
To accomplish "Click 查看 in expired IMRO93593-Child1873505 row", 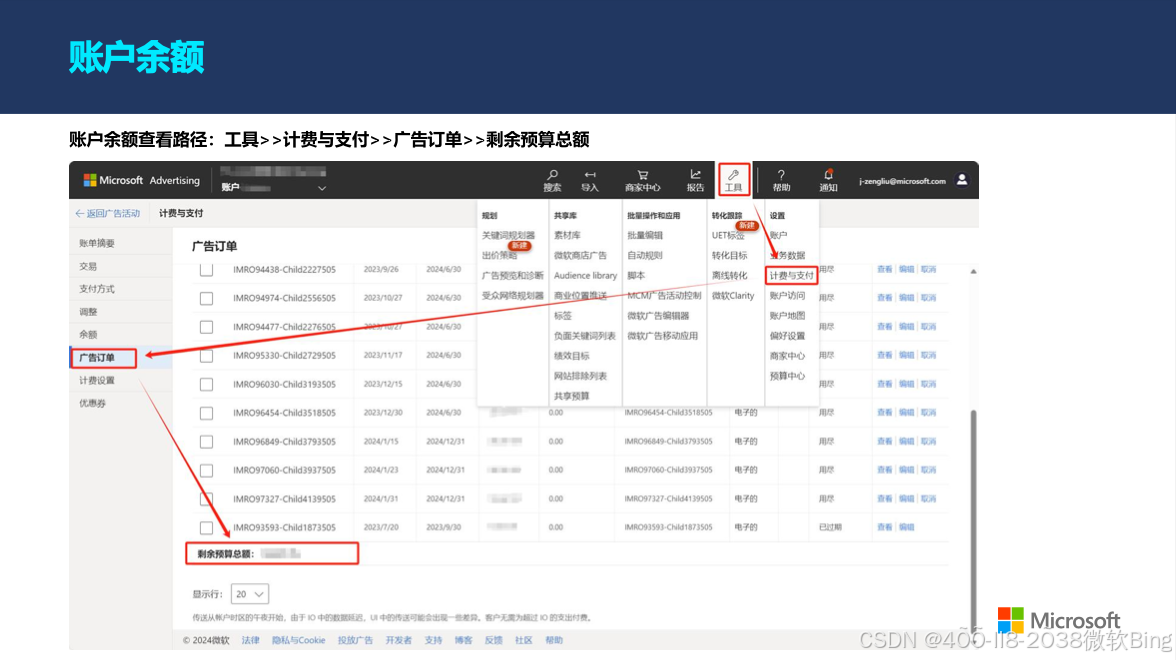I will 885,527.
